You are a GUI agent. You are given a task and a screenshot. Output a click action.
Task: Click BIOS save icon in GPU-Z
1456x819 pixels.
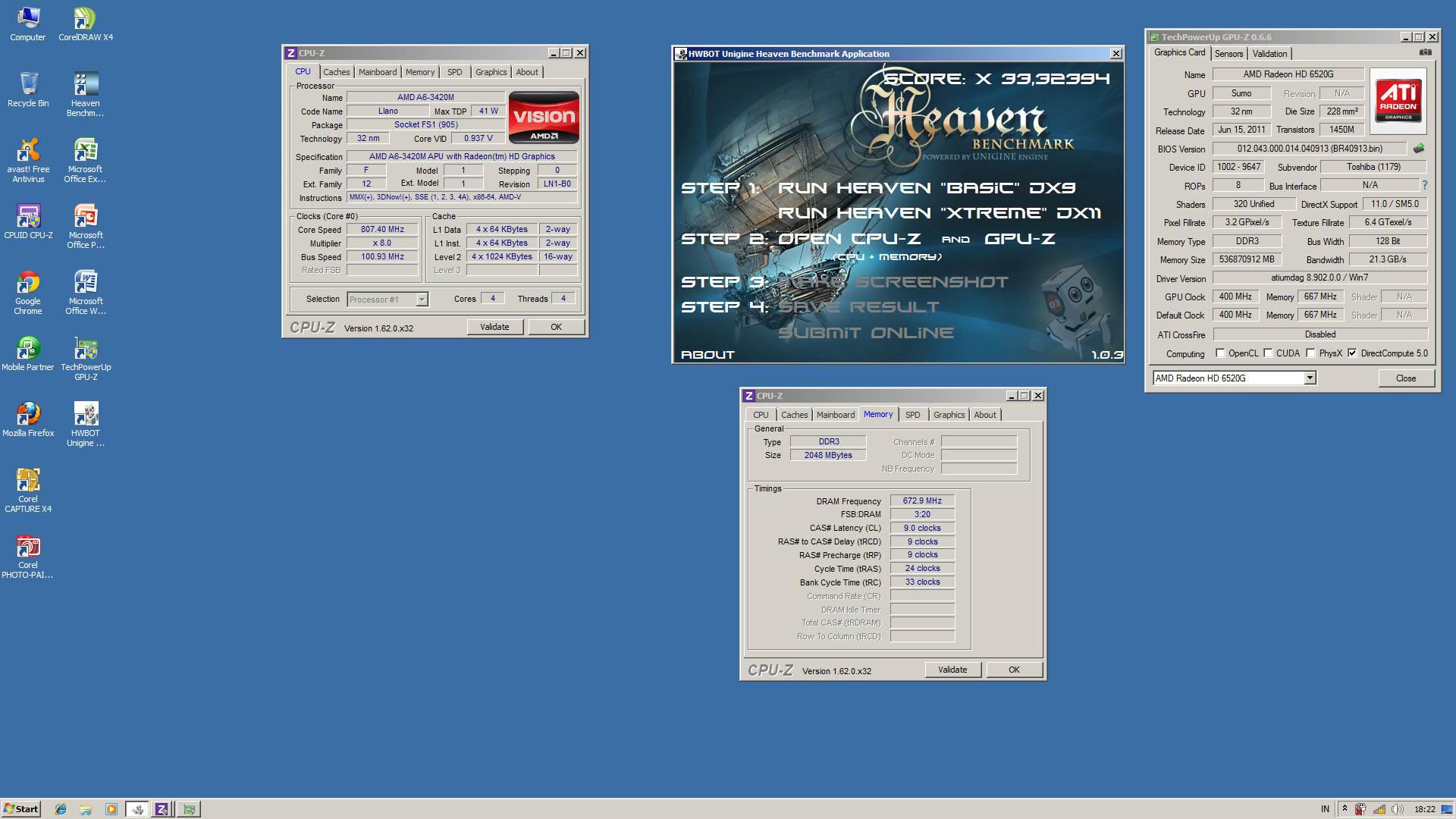tap(1419, 149)
